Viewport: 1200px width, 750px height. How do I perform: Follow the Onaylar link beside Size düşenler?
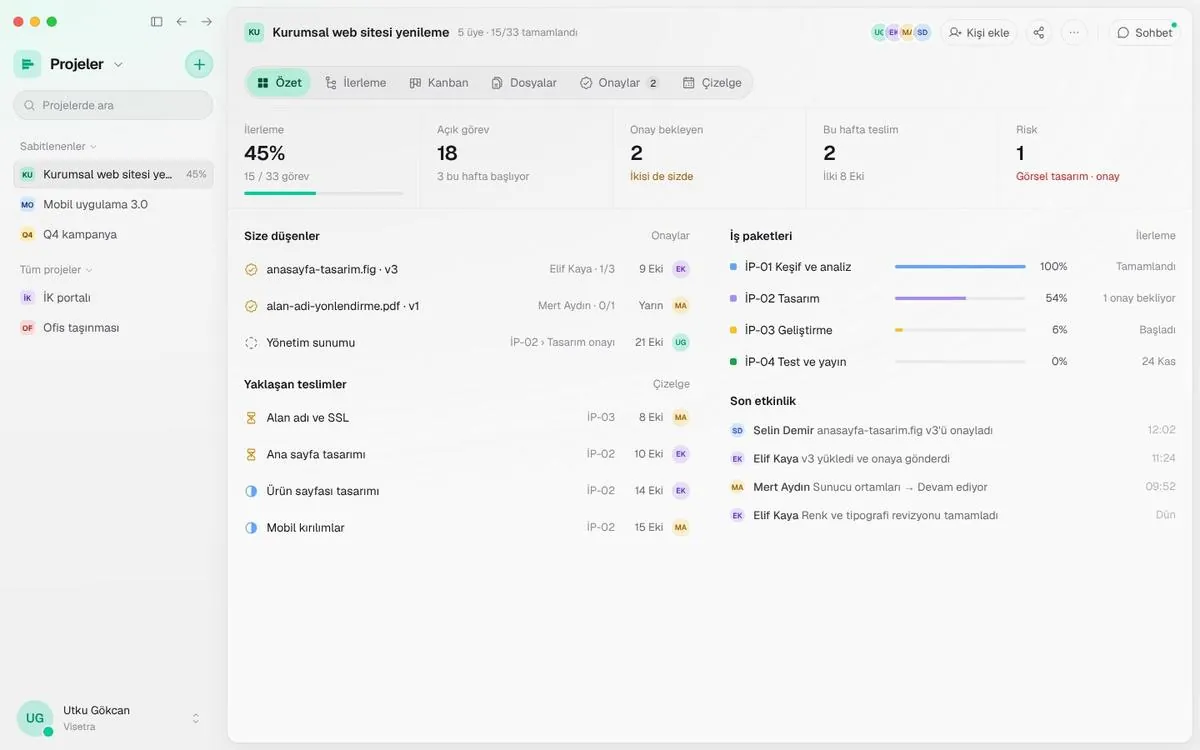click(670, 236)
